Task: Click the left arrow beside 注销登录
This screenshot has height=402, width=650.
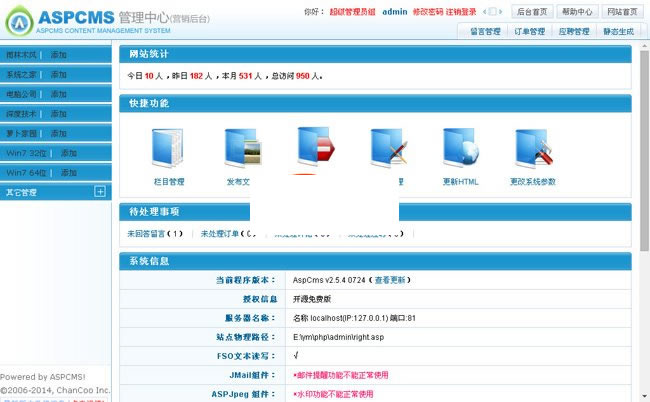Action: tap(485, 12)
